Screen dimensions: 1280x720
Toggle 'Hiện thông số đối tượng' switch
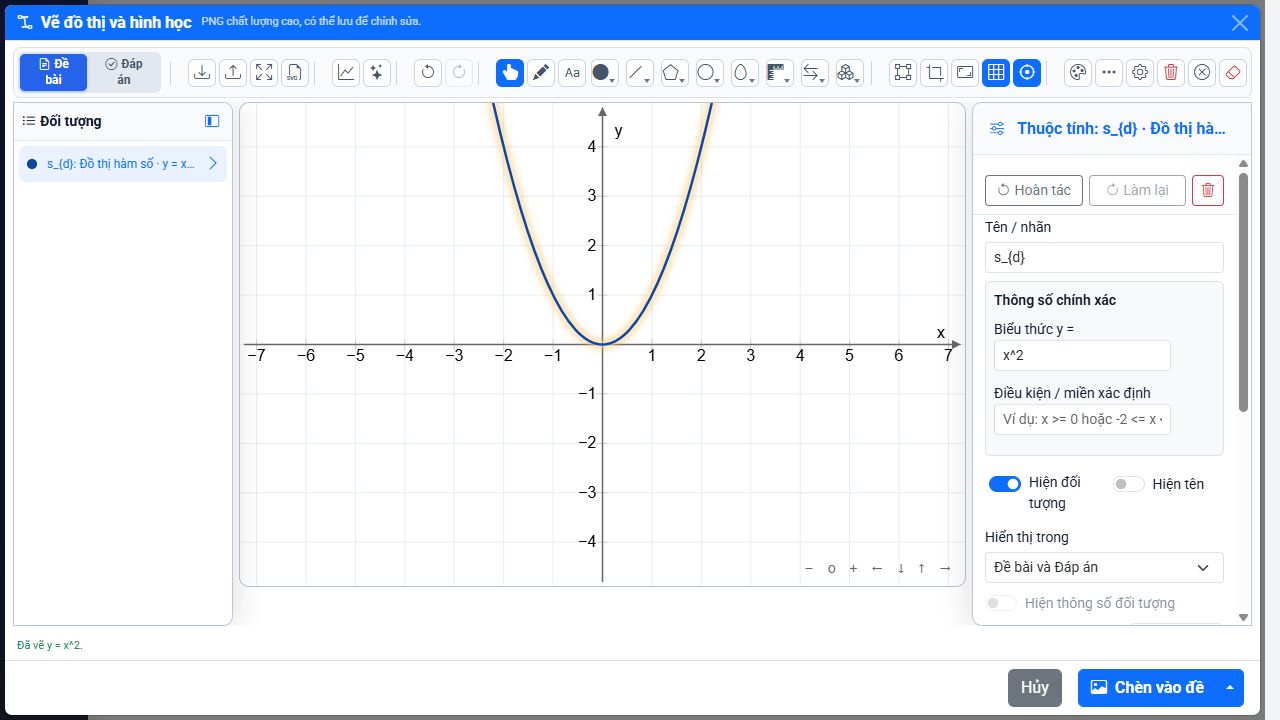click(x=1001, y=603)
